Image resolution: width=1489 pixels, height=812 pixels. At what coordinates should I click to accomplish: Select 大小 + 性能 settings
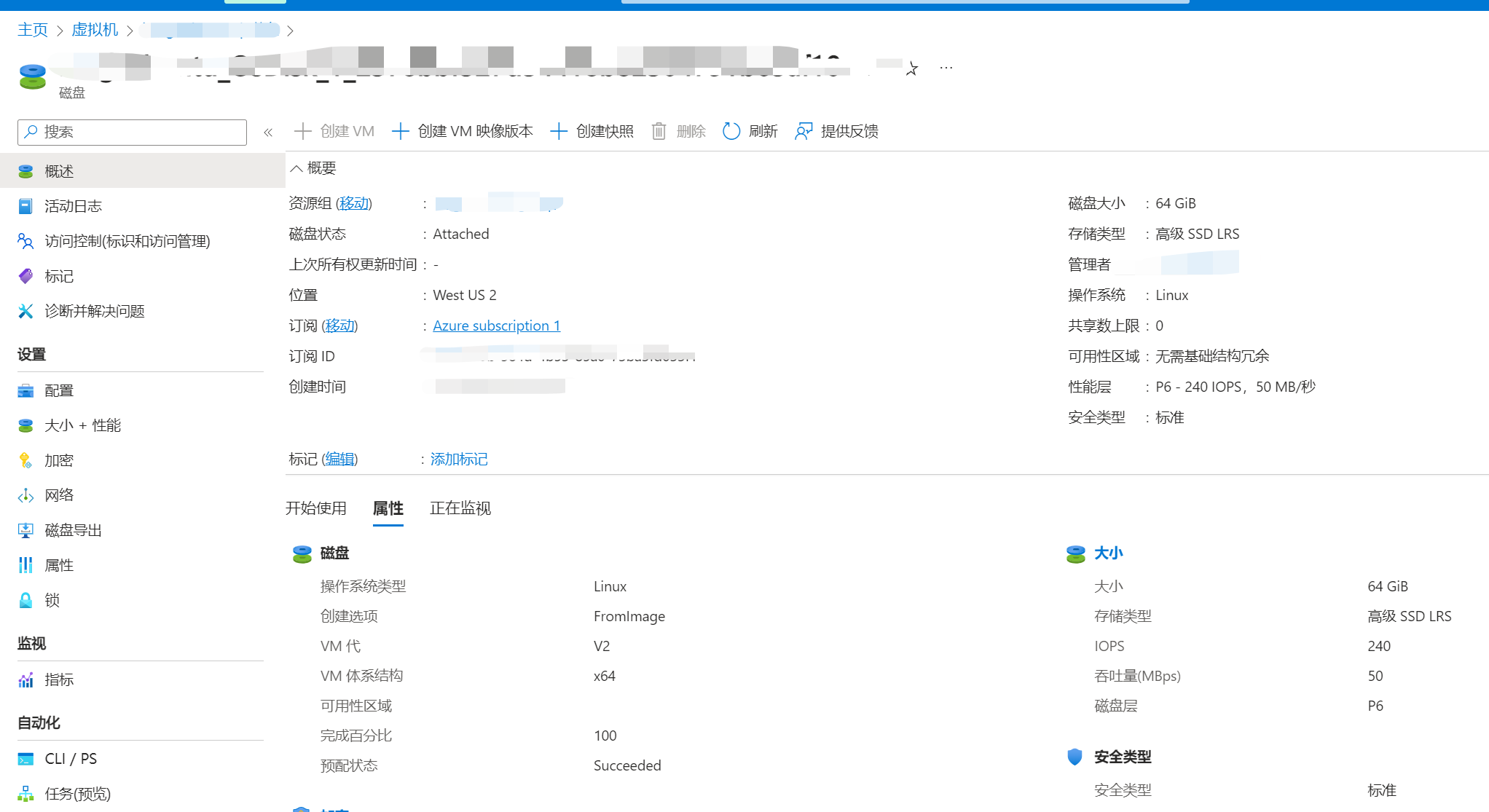82,425
